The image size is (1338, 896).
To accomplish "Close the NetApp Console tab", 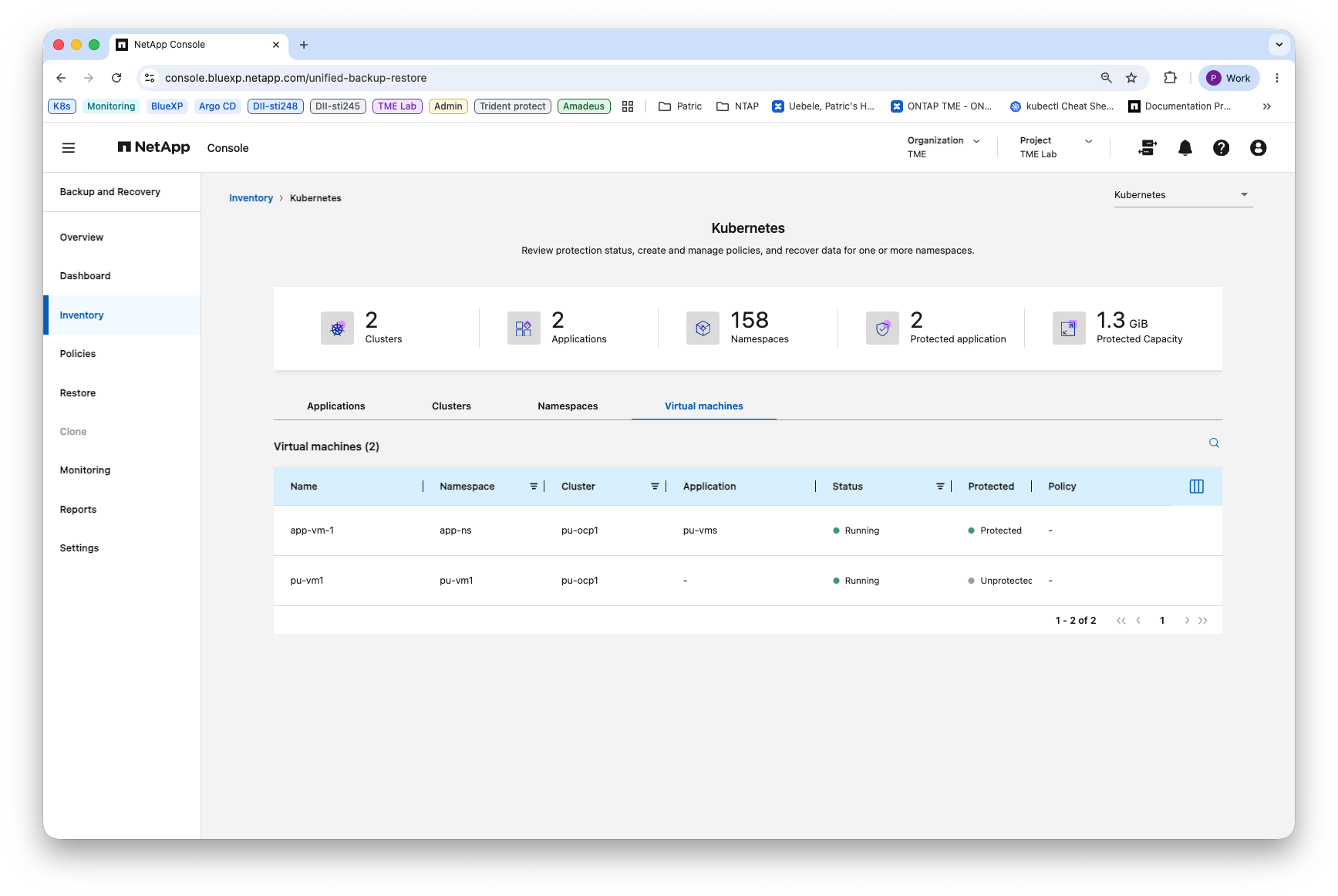I will (276, 45).
